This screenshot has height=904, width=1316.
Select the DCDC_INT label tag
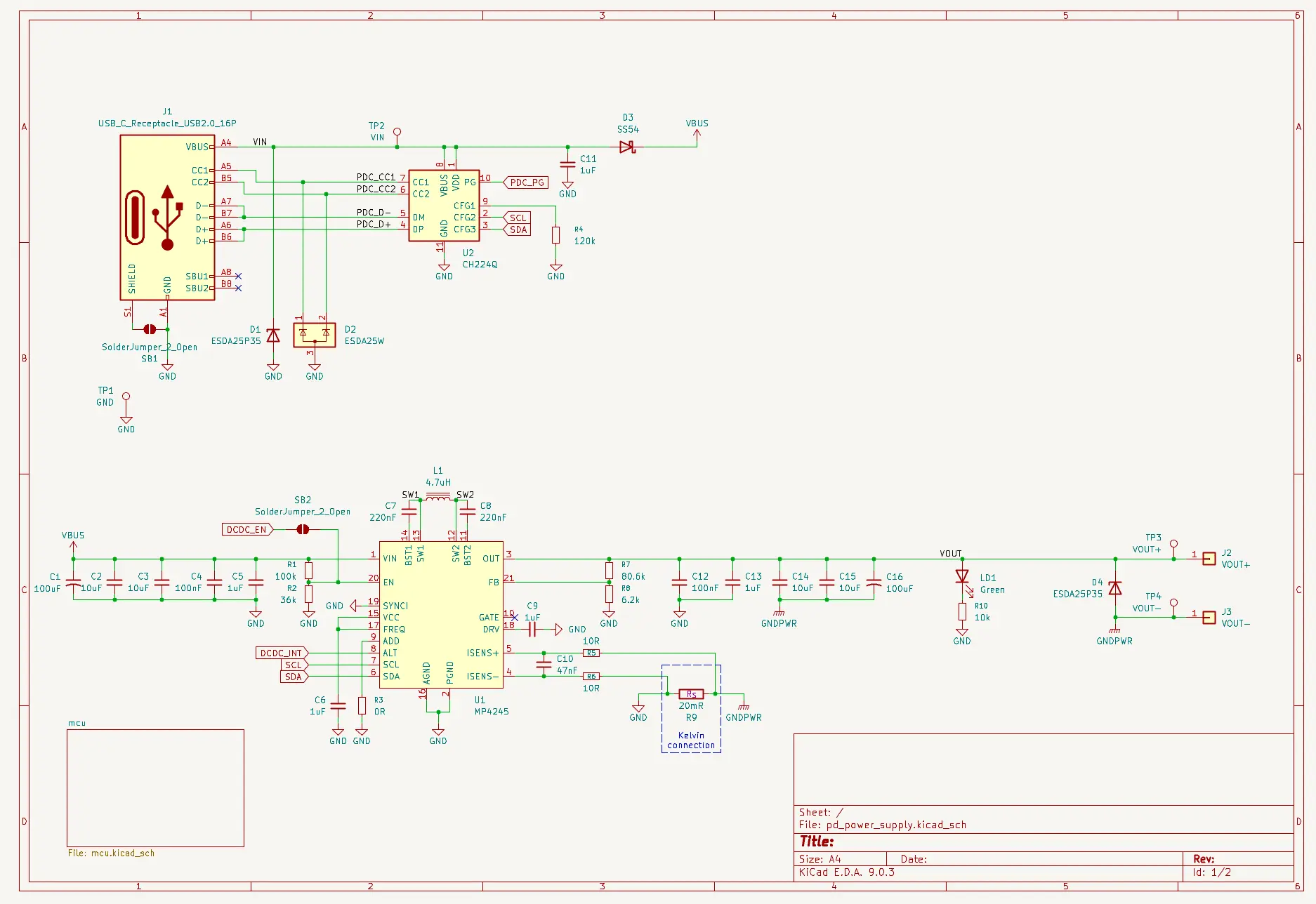pos(282,653)
